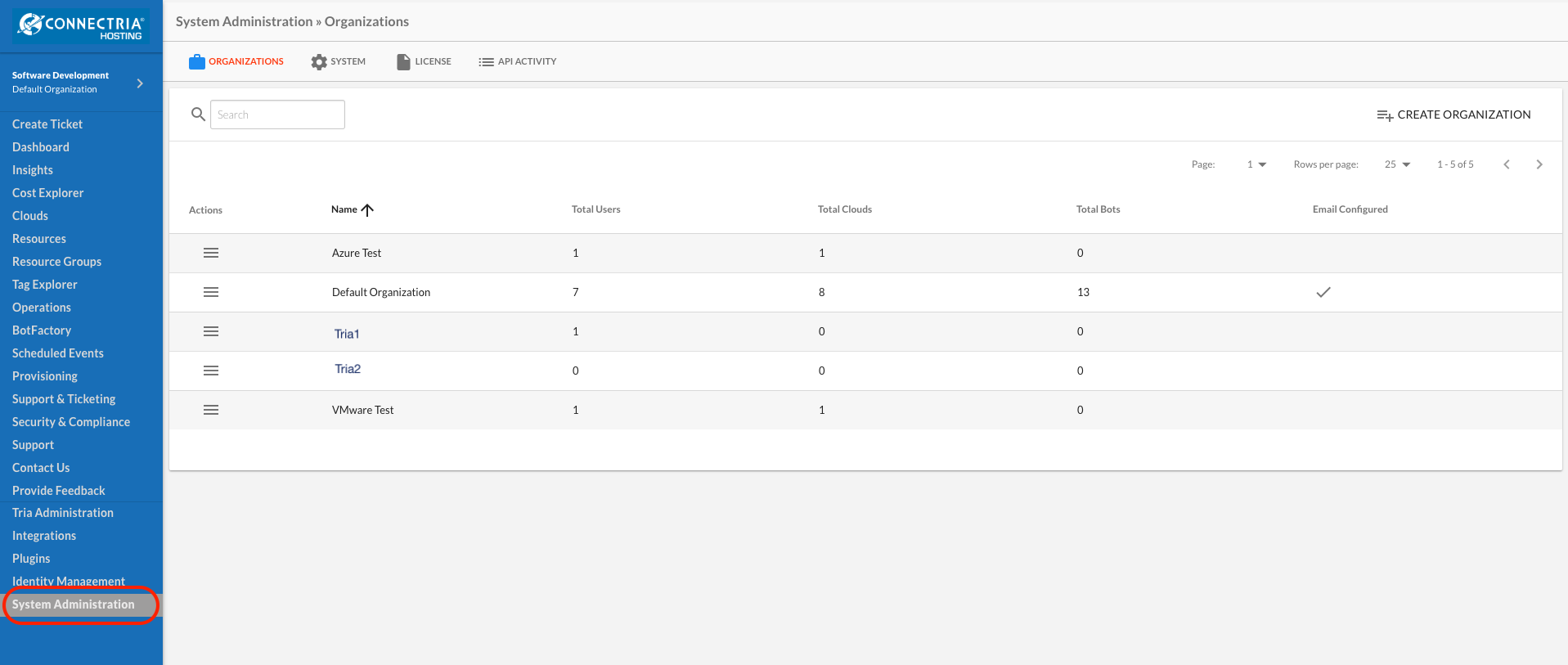Click the Connectria Hosting logo

(81, 26)
